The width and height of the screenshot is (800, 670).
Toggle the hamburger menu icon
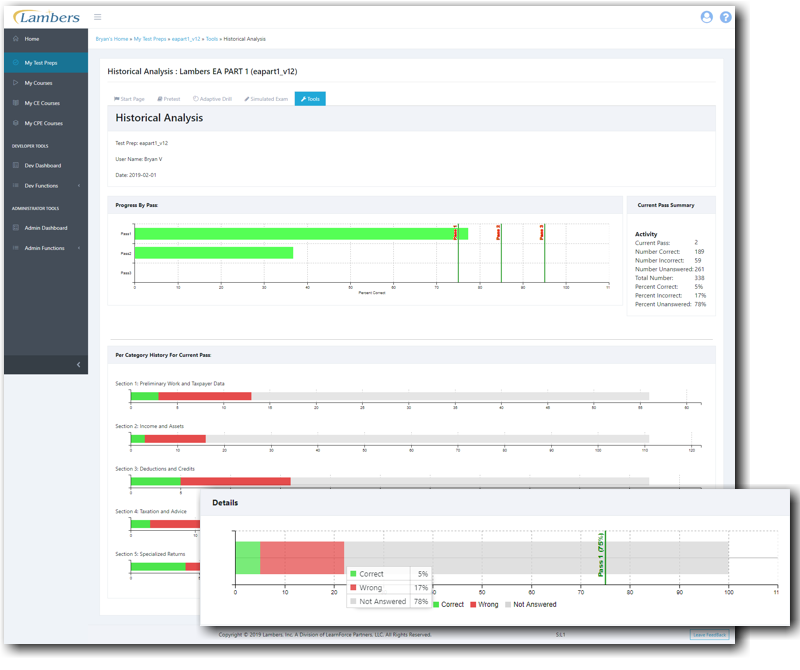click(x=97, y=17)
